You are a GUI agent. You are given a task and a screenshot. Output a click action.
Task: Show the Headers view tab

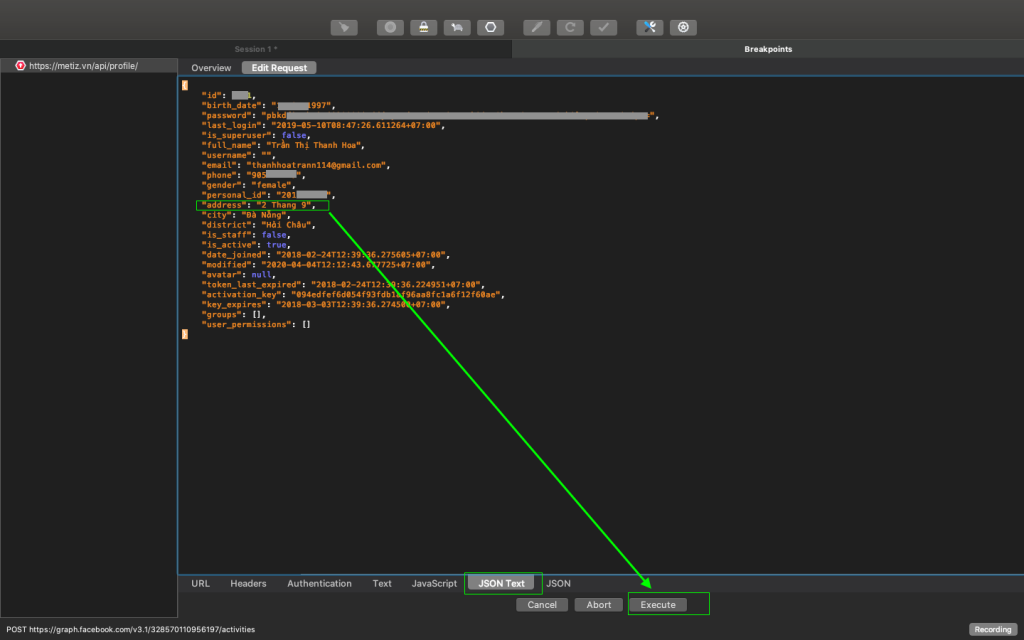248,583
